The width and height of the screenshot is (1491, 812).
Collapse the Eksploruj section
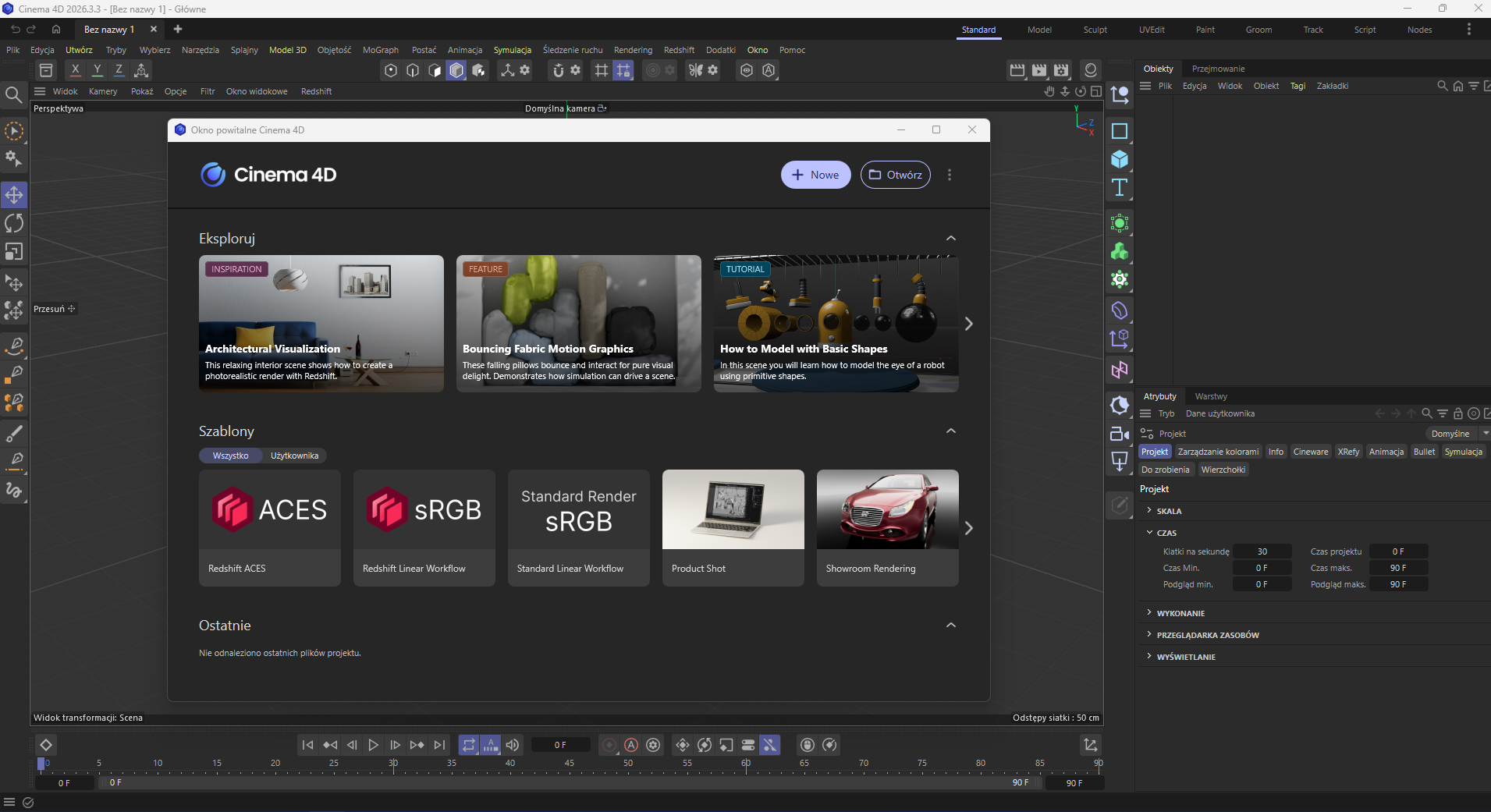(951, 238)
